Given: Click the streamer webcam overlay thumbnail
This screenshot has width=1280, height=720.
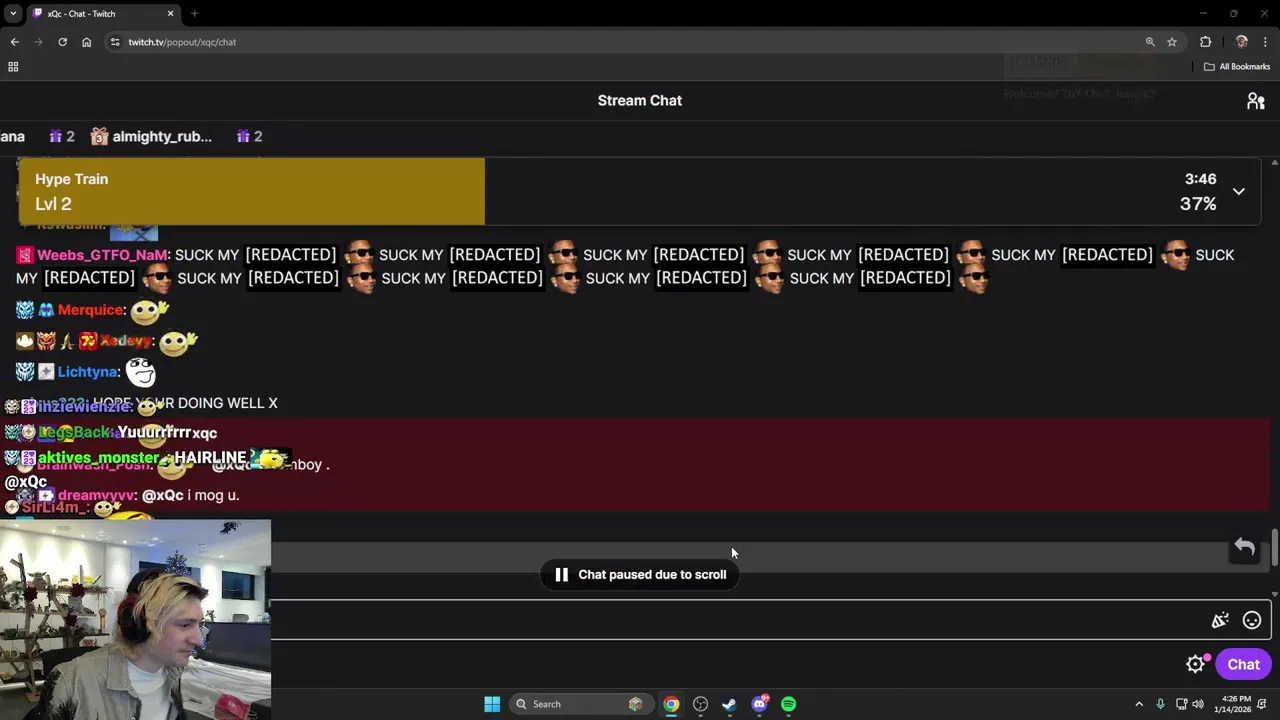Looking at the screenshot, I should coord(135,619).
